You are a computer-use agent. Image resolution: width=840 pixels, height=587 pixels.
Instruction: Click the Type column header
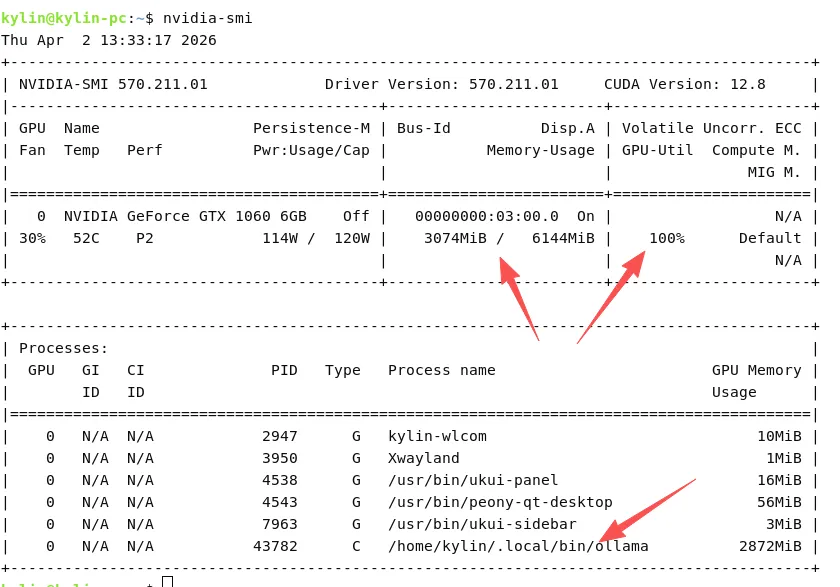click(343, 371)
